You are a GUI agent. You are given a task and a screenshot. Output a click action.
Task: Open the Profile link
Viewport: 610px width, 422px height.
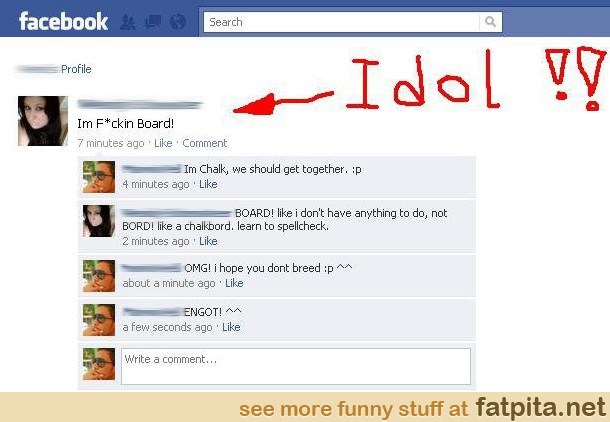(x=76, y=69)
